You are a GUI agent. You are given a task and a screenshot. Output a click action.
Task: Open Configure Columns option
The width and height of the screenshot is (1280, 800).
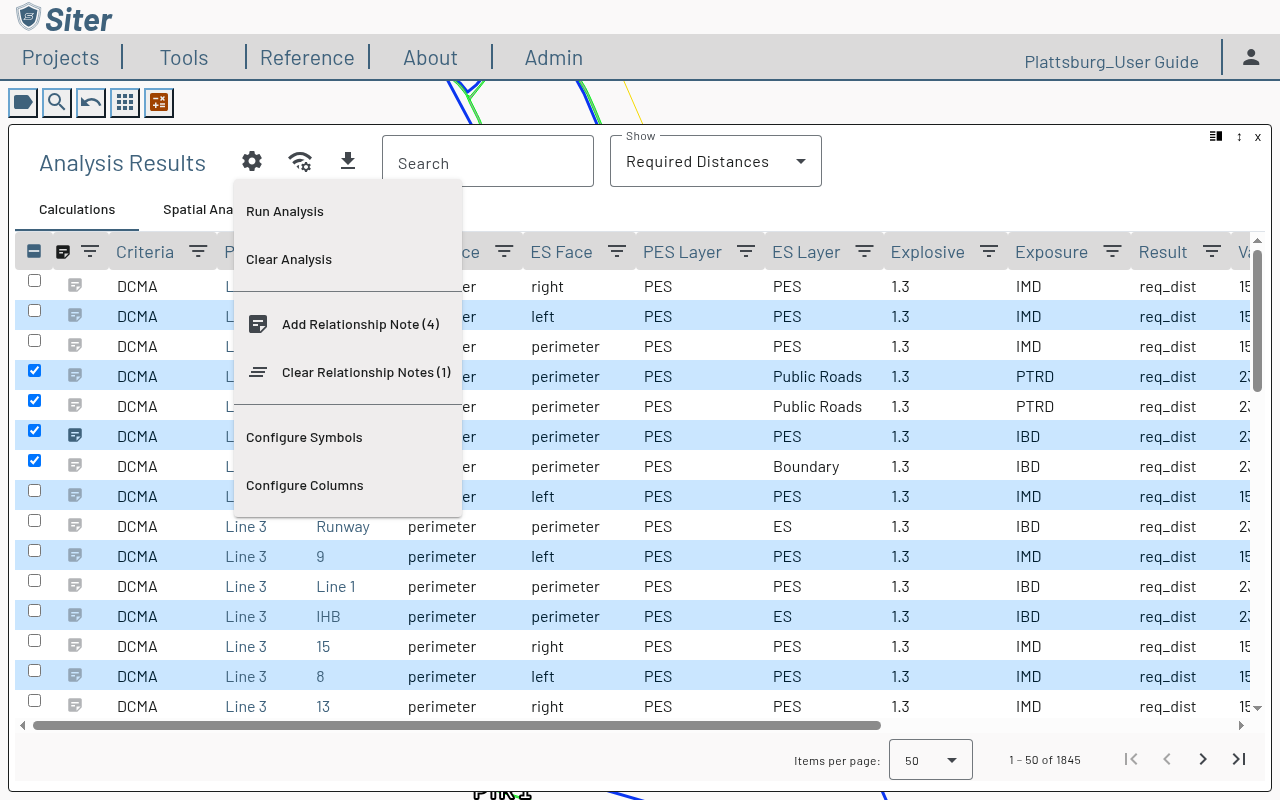(348, 486)
